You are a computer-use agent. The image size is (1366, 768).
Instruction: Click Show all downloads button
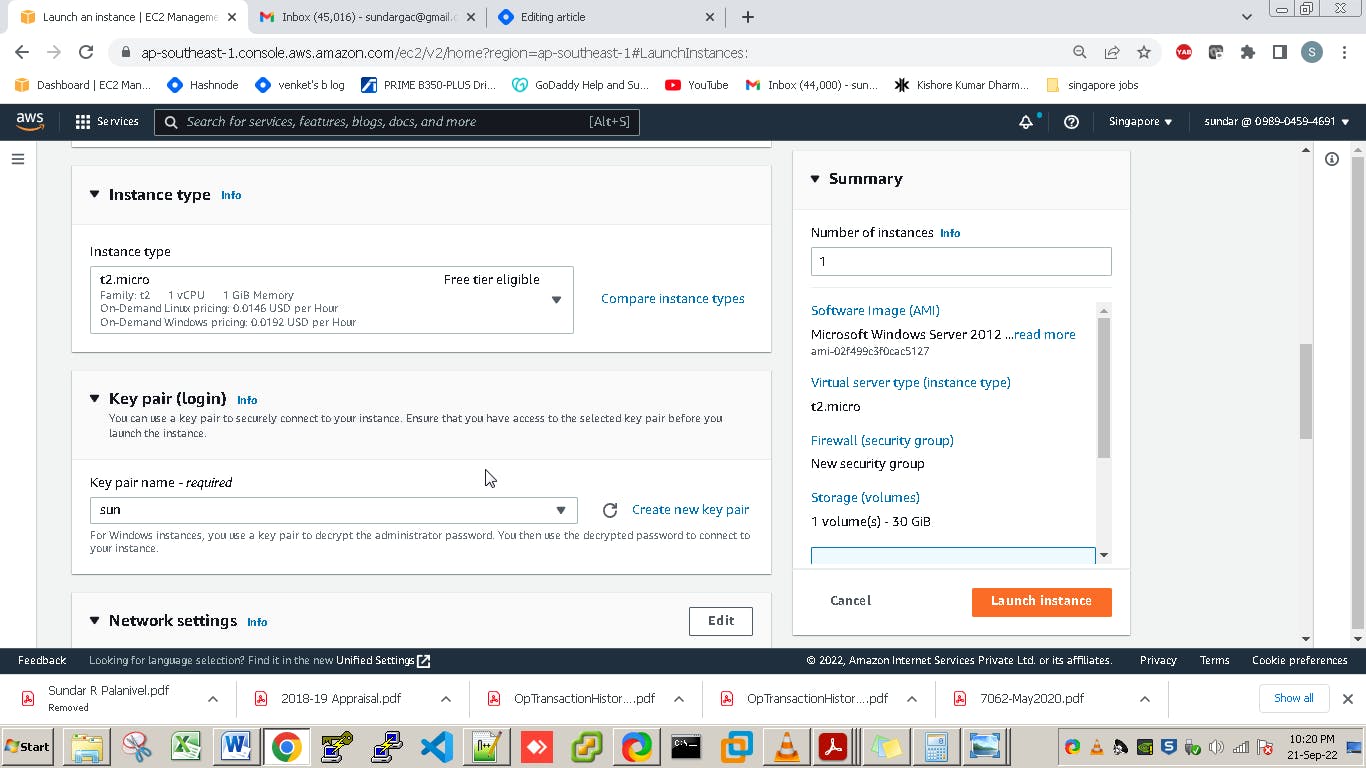[1294, 698]
